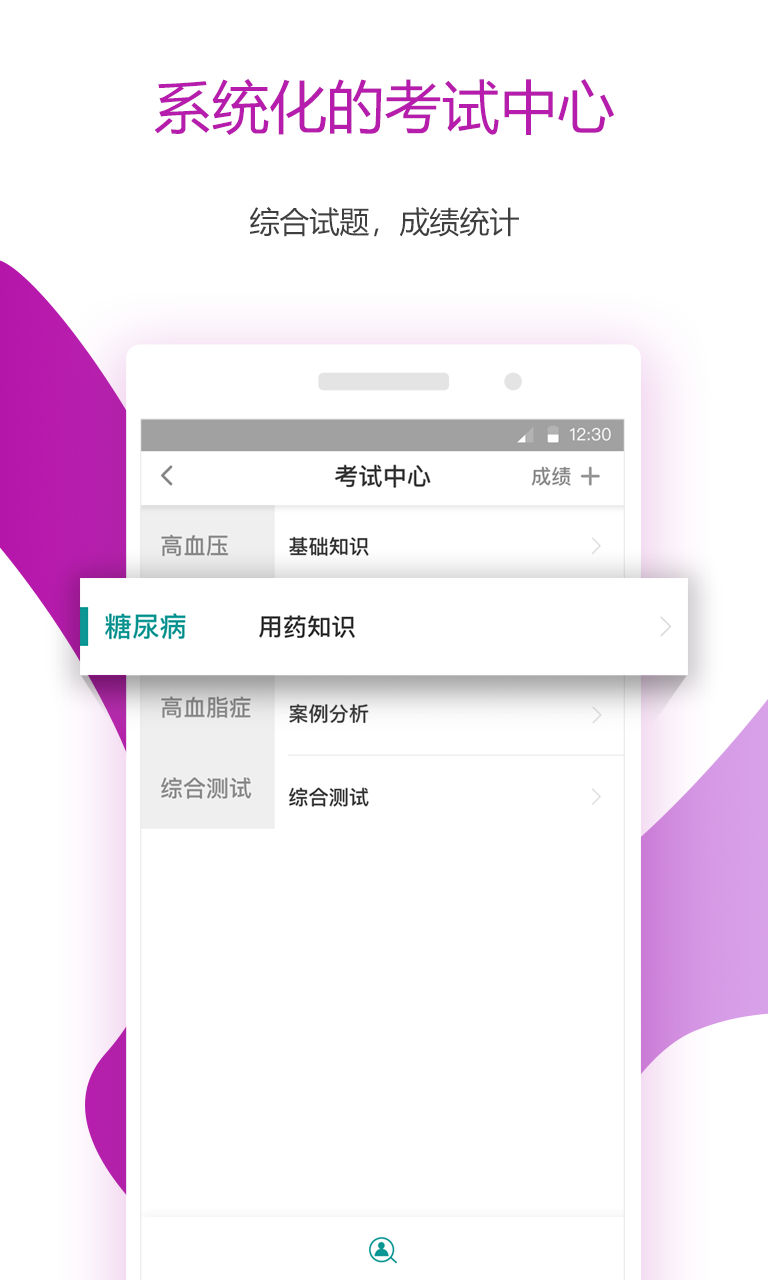Switch to 综合测试 sidebar category
The width and height of the screenshot is (768, 1280).
click(206, 789)
